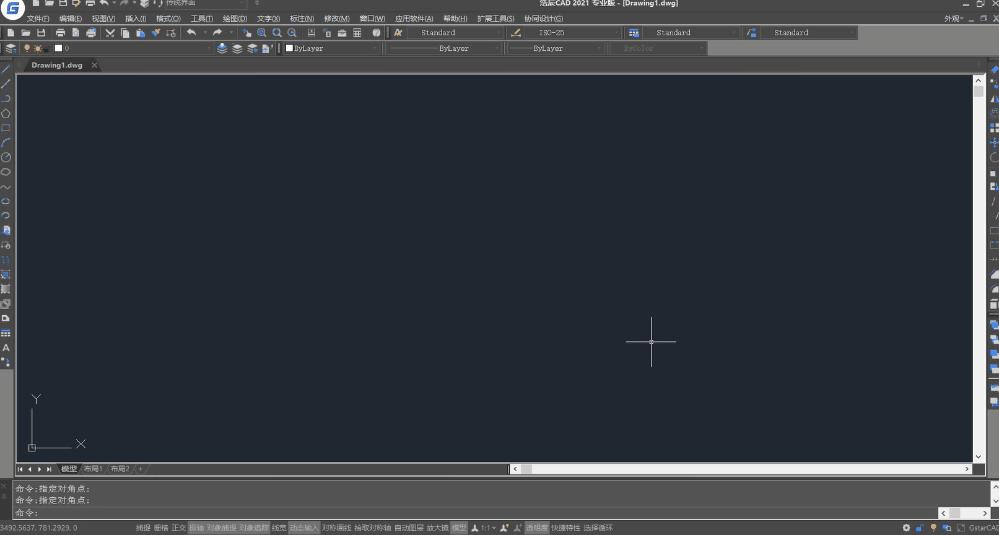Viewport: 999px width, 535px height.
Task: Click the 放大镜 magnifier status button
Action: click(437, 528)
